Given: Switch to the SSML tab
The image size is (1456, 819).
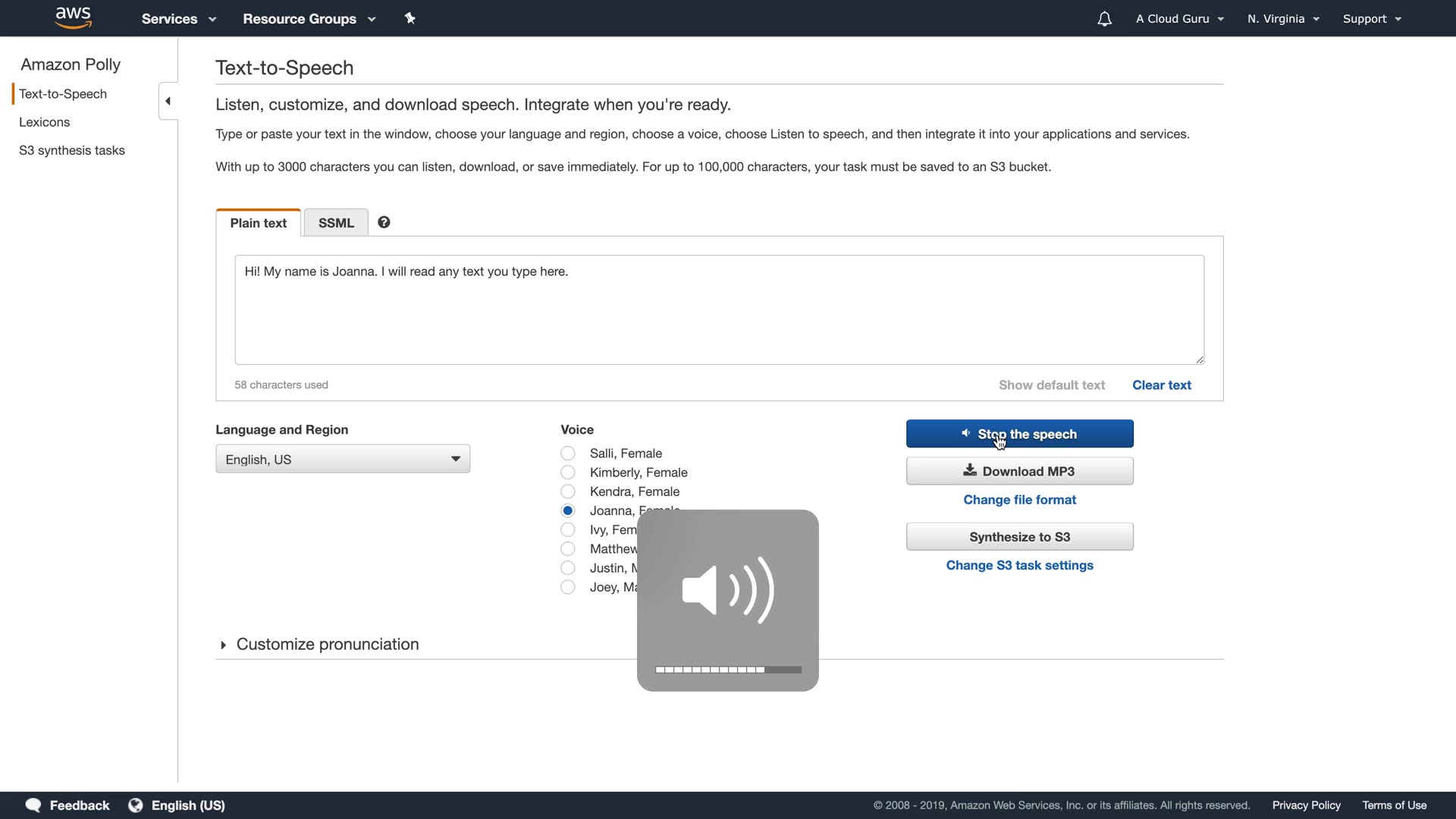Looking at the screenshot, I should [x=336, y=223].
